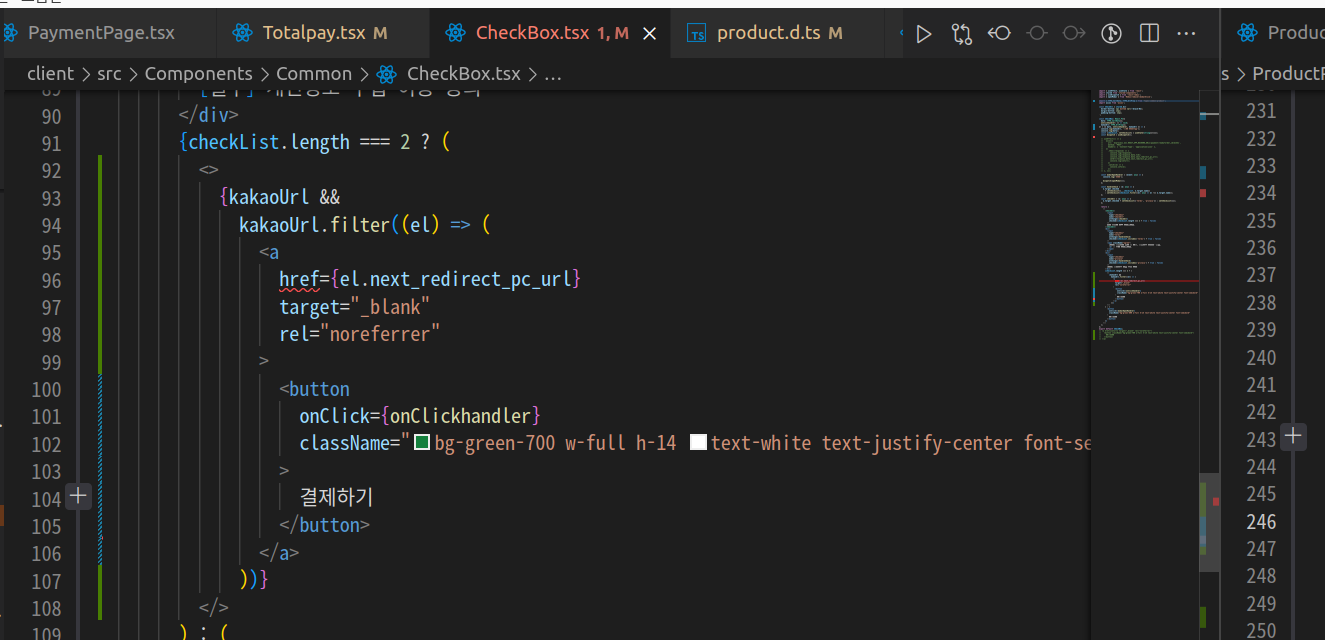This screenshot has height=640, width=1325.
Task: Click the dimmed circle commit icon
Action: 1037,34
